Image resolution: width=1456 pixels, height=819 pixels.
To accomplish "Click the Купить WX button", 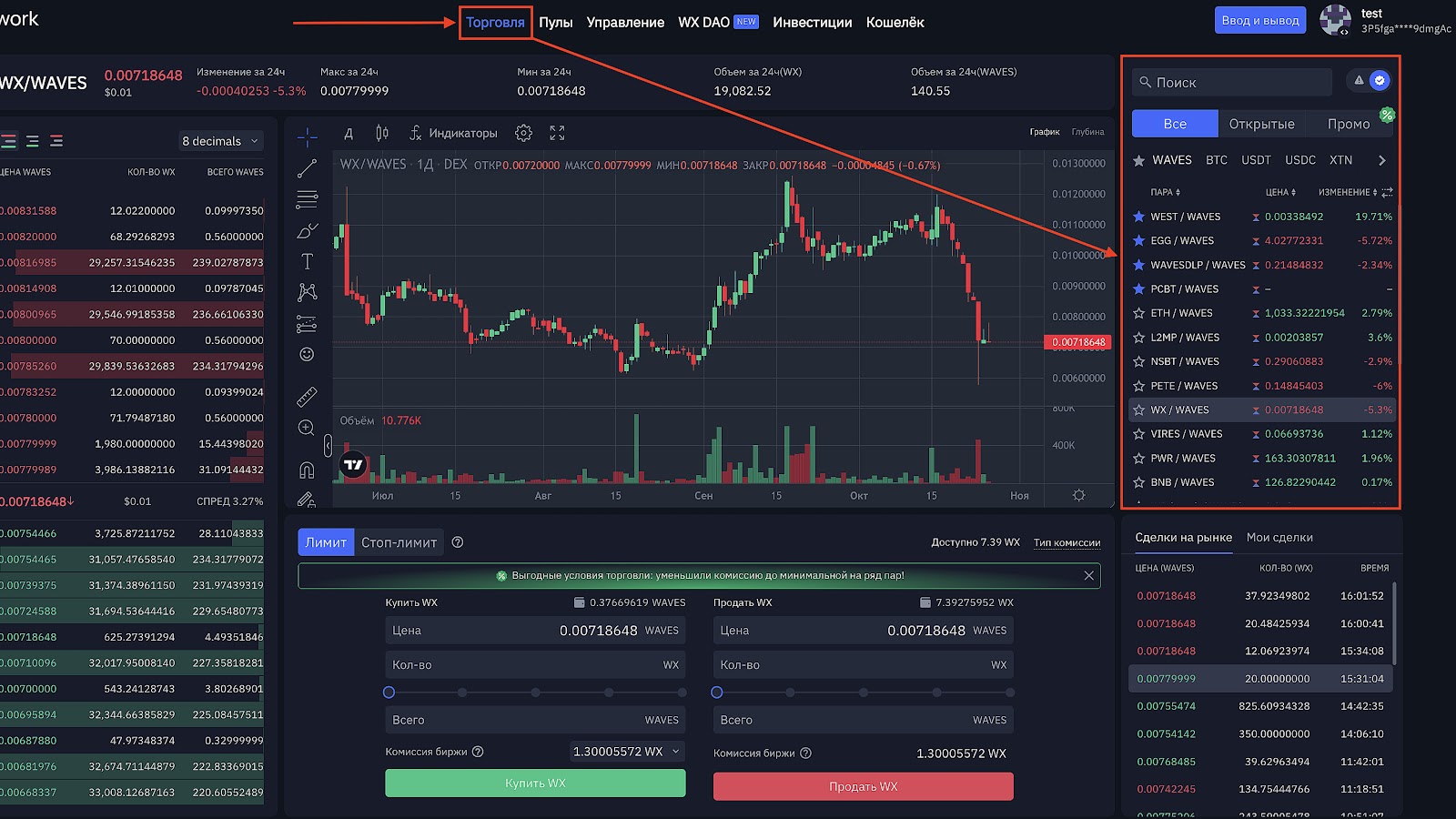I will coord(535,784).
